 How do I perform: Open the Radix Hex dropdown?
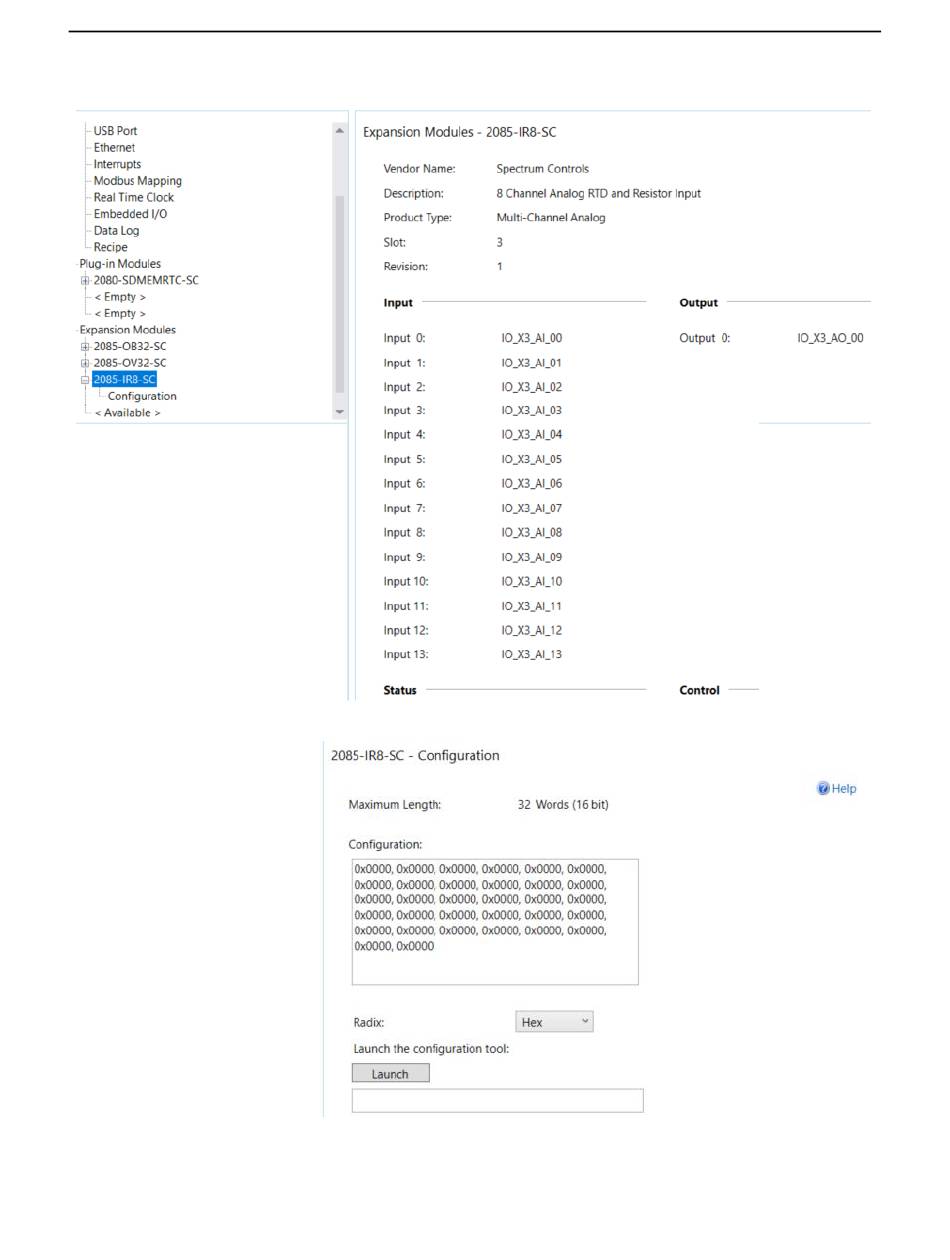[x=554, y=1022]
